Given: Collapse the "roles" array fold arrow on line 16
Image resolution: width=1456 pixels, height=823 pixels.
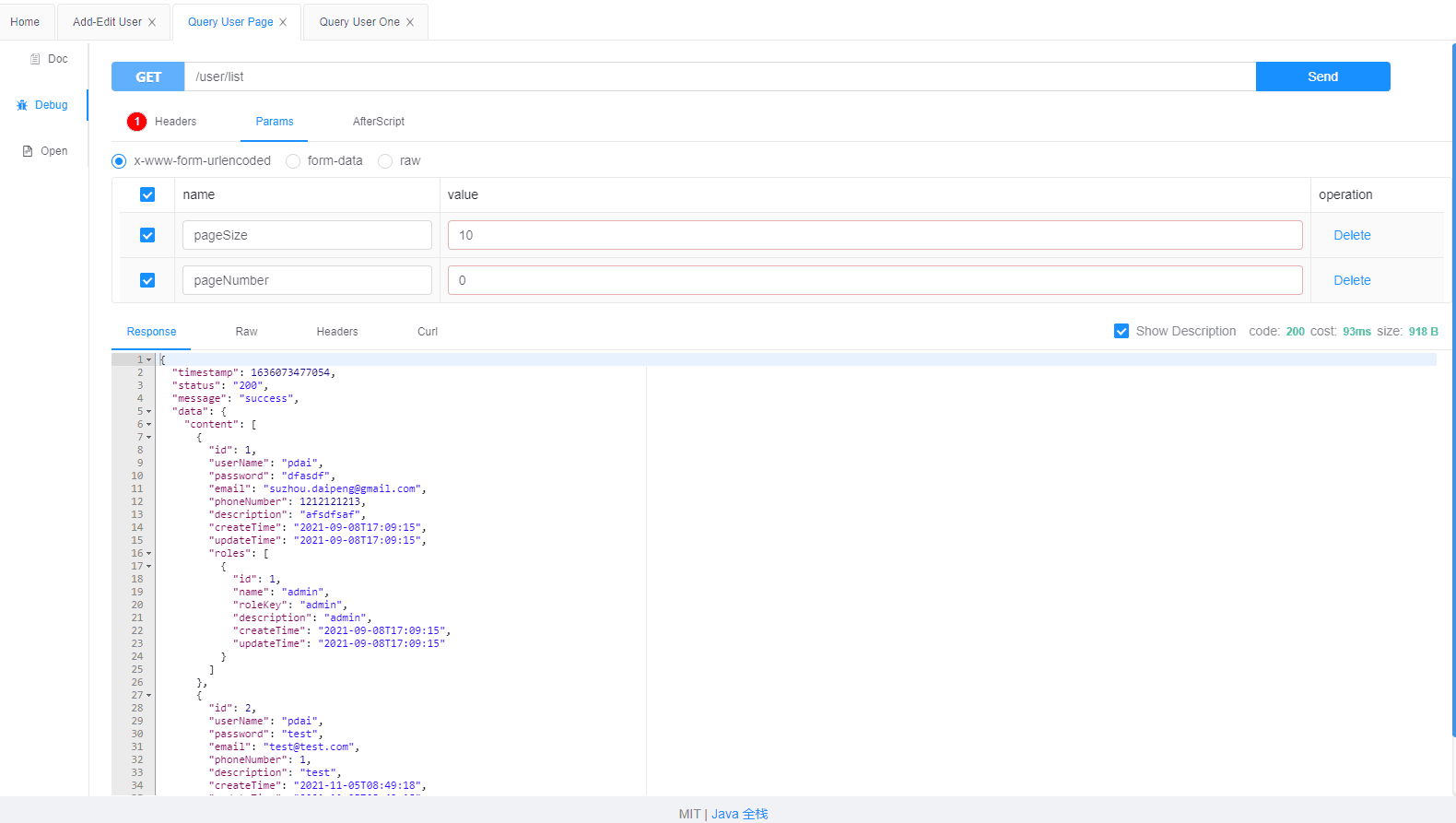Looking at the screenshot, I should coord(149,554).
